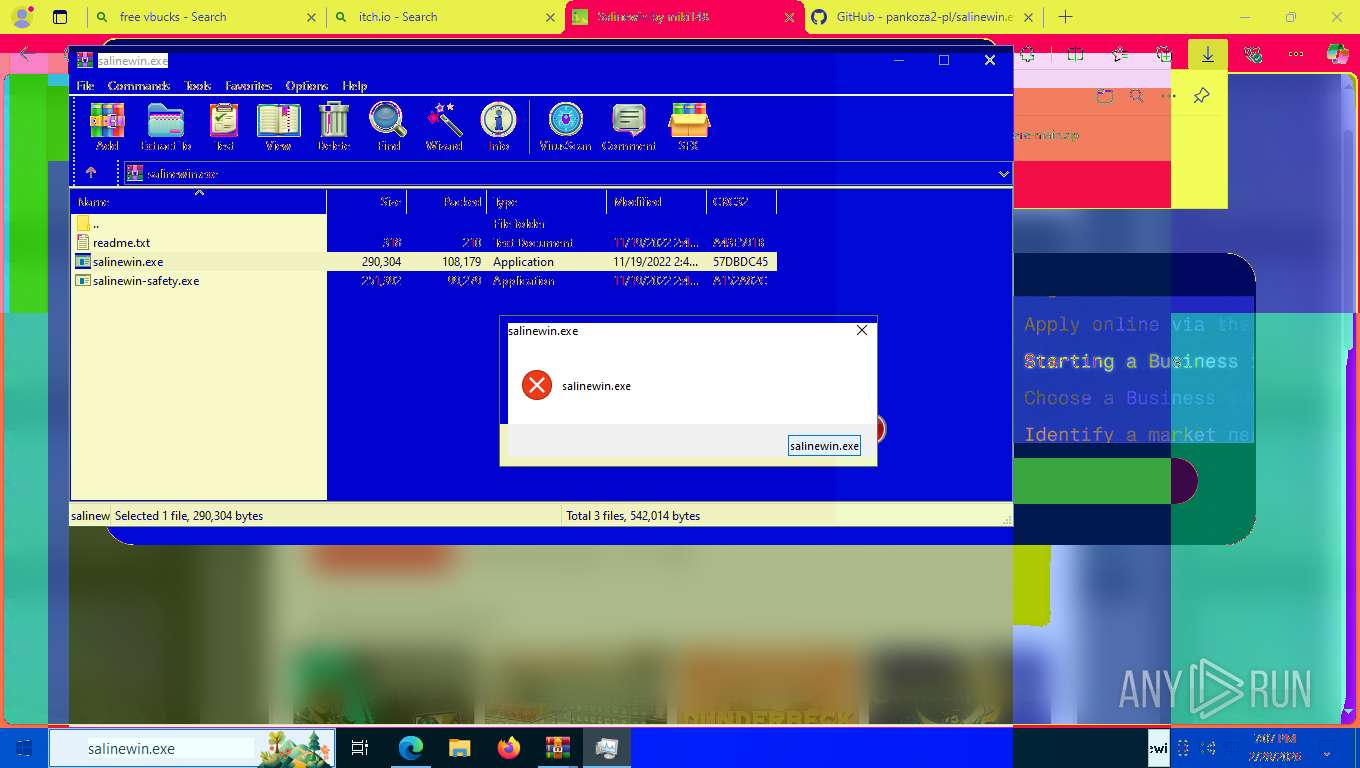Select salinewin.exe in the file list
This screenshot has width=1360, height=768.
(424, 262)
